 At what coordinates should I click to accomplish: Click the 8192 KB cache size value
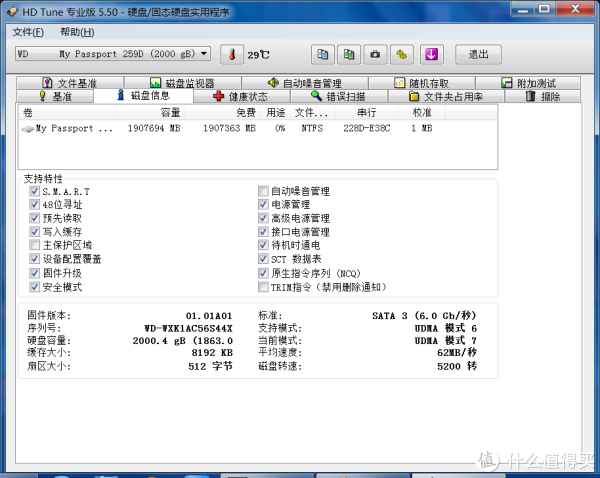212,352
